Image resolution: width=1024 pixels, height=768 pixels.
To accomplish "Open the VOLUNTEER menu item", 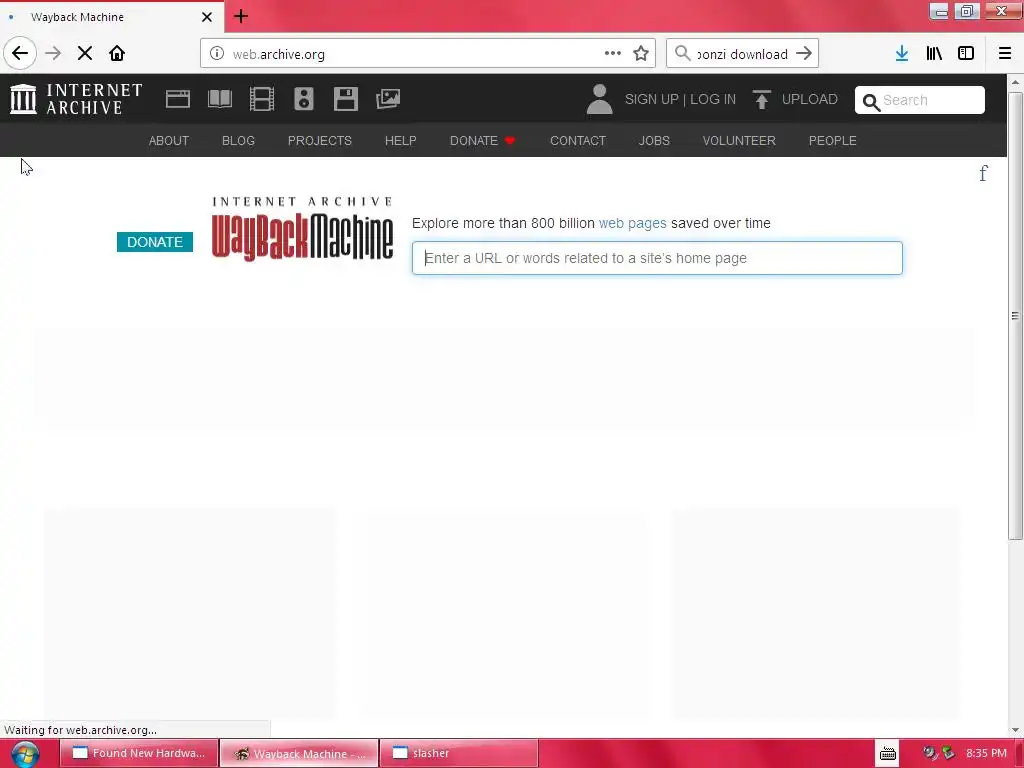I will point(739,140).
